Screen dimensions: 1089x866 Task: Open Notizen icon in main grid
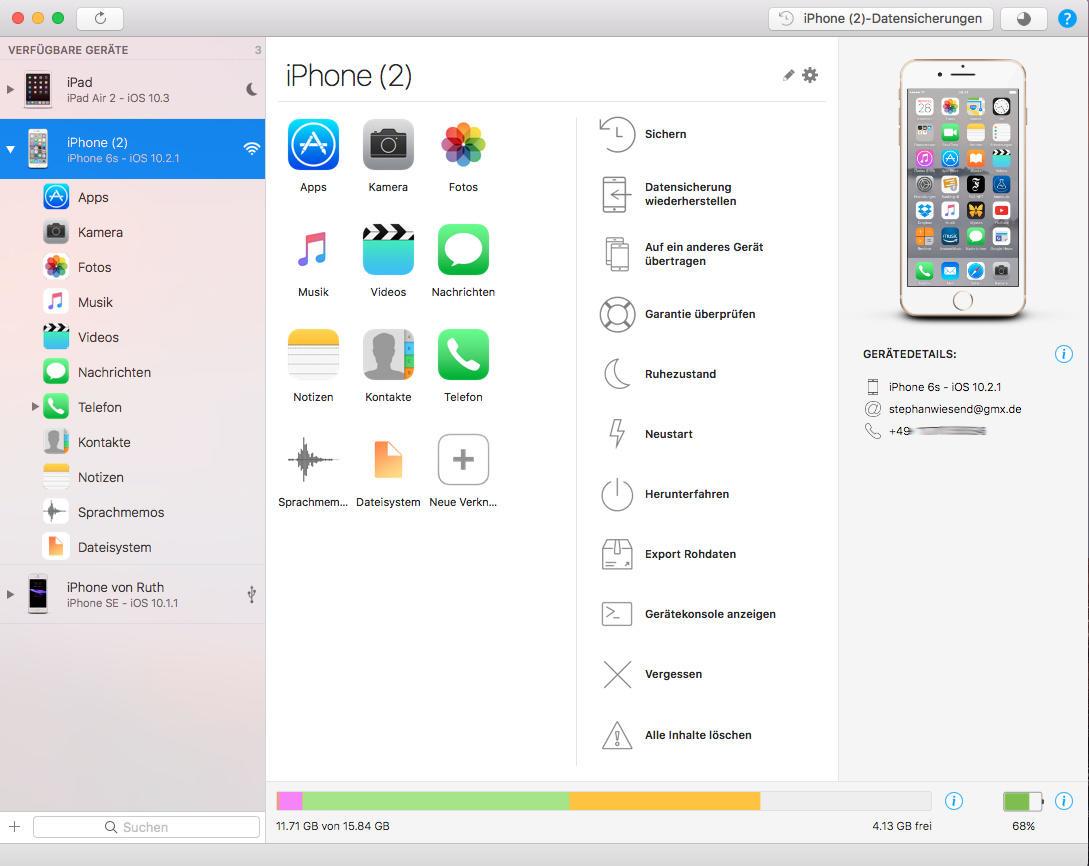point(313,354)
